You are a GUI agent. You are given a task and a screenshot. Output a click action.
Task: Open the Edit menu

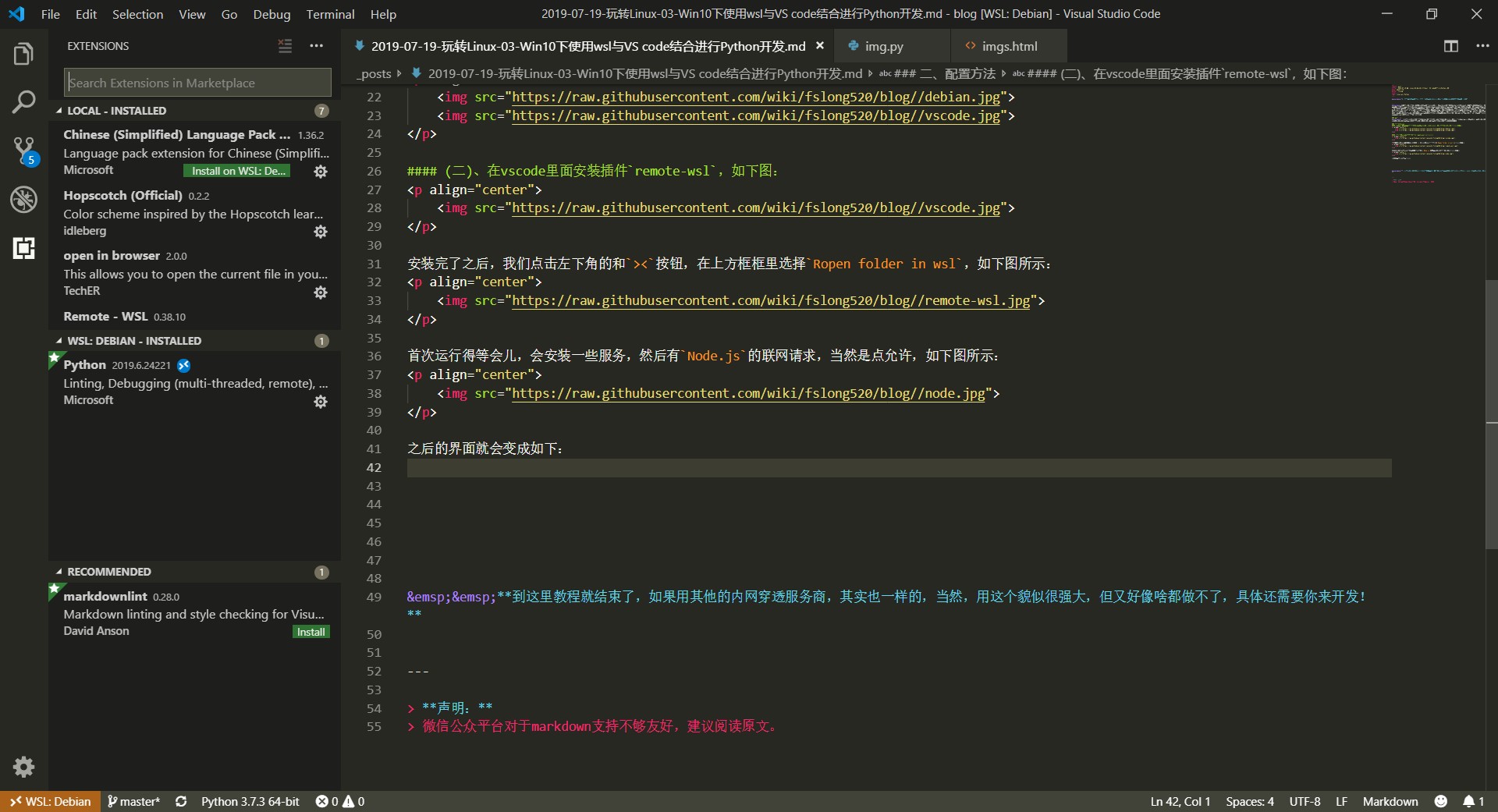[x=86, y=14]
